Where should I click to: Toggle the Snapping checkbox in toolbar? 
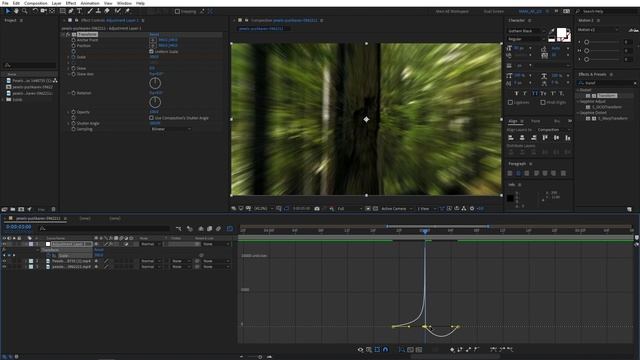coord(177,11)
